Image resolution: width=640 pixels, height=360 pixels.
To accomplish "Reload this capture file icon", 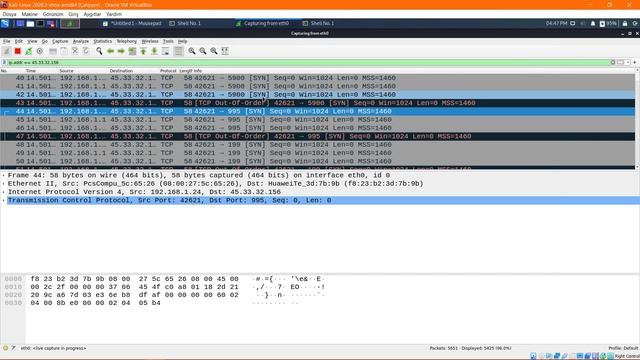I will [x=86, y=51].
